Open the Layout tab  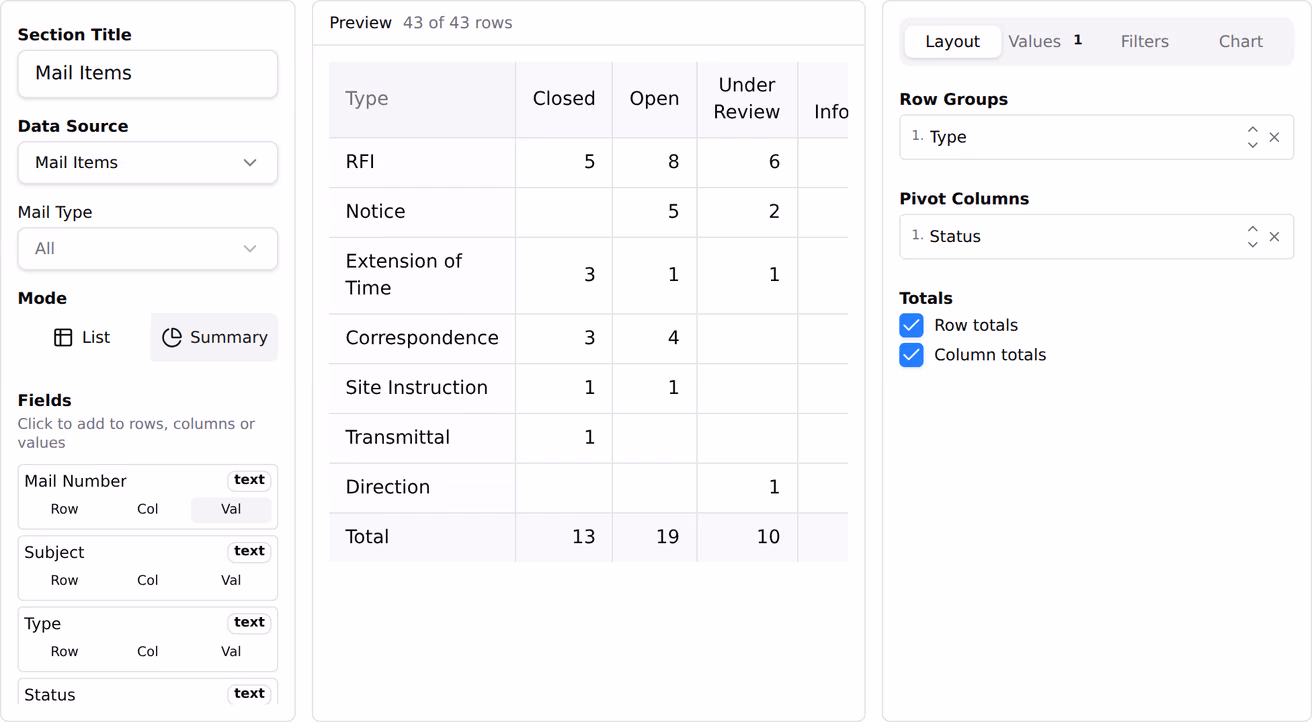952,42
